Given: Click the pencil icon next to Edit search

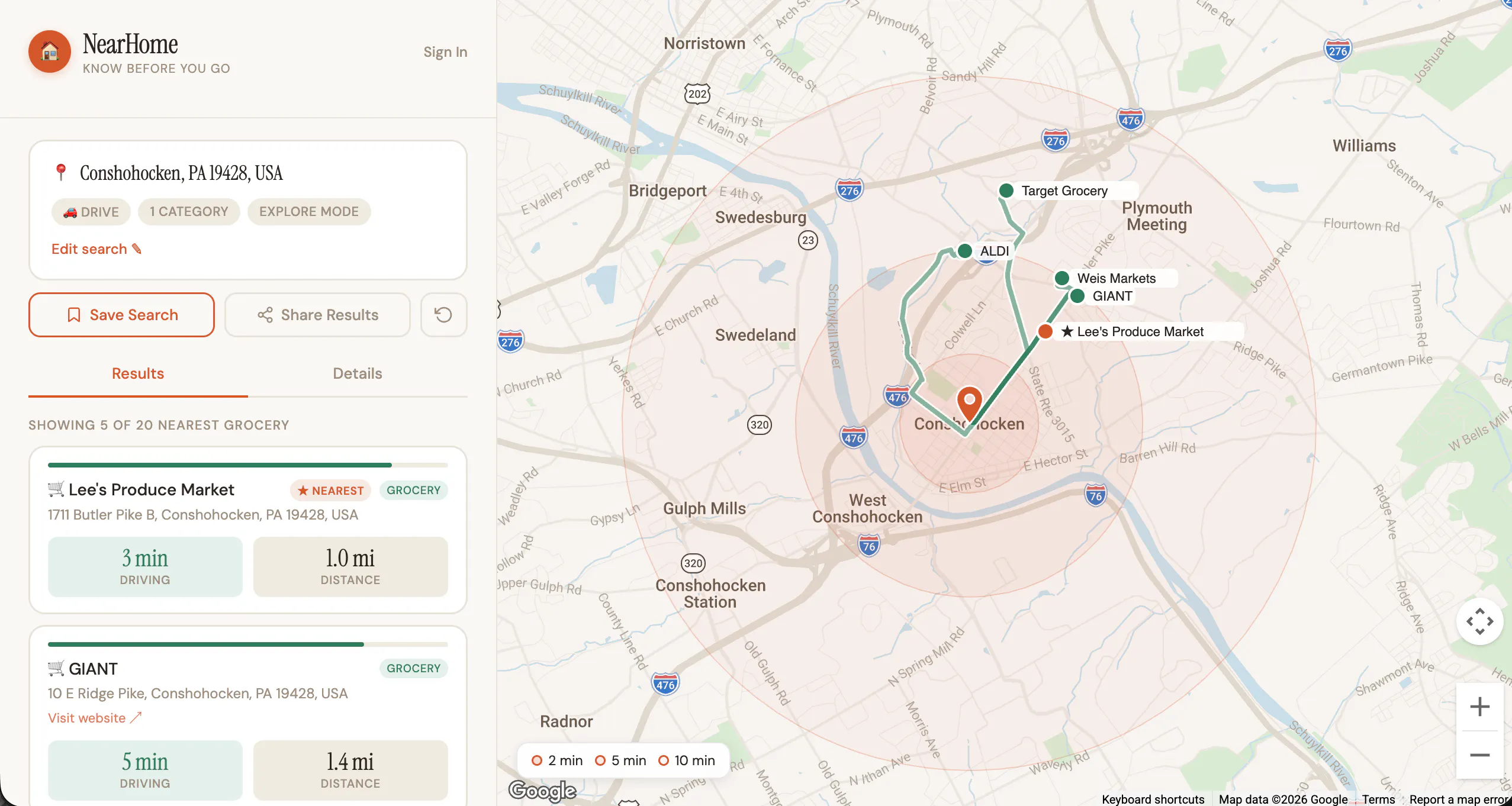Looking at the screenshot, I should coord(137,249).
